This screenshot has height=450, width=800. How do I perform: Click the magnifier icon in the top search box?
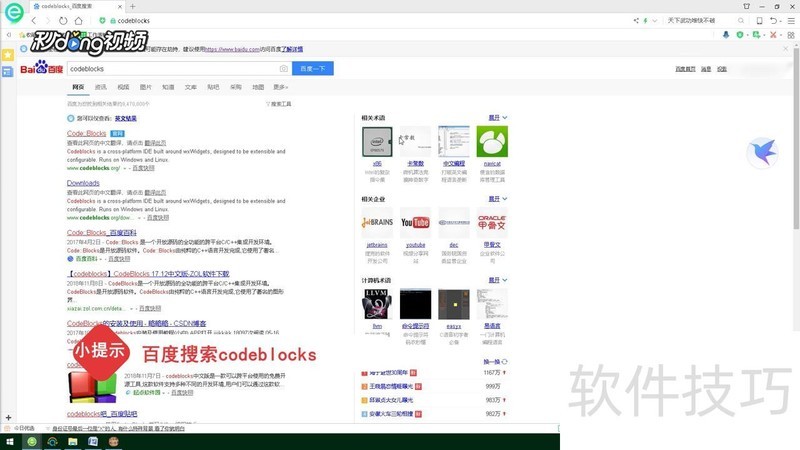point(741,21)
